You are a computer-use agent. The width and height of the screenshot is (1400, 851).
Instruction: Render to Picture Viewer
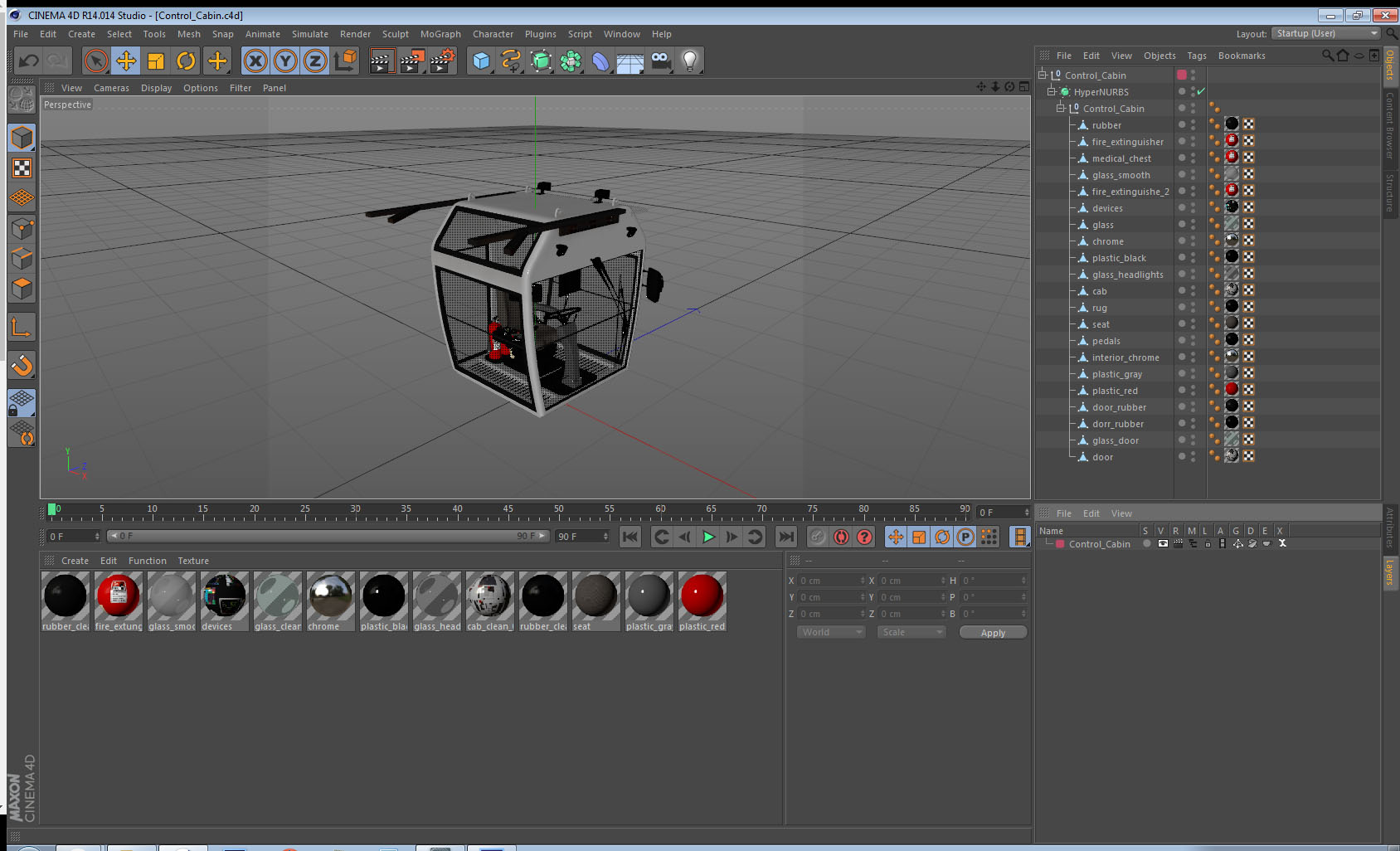[x=412, y=61]
